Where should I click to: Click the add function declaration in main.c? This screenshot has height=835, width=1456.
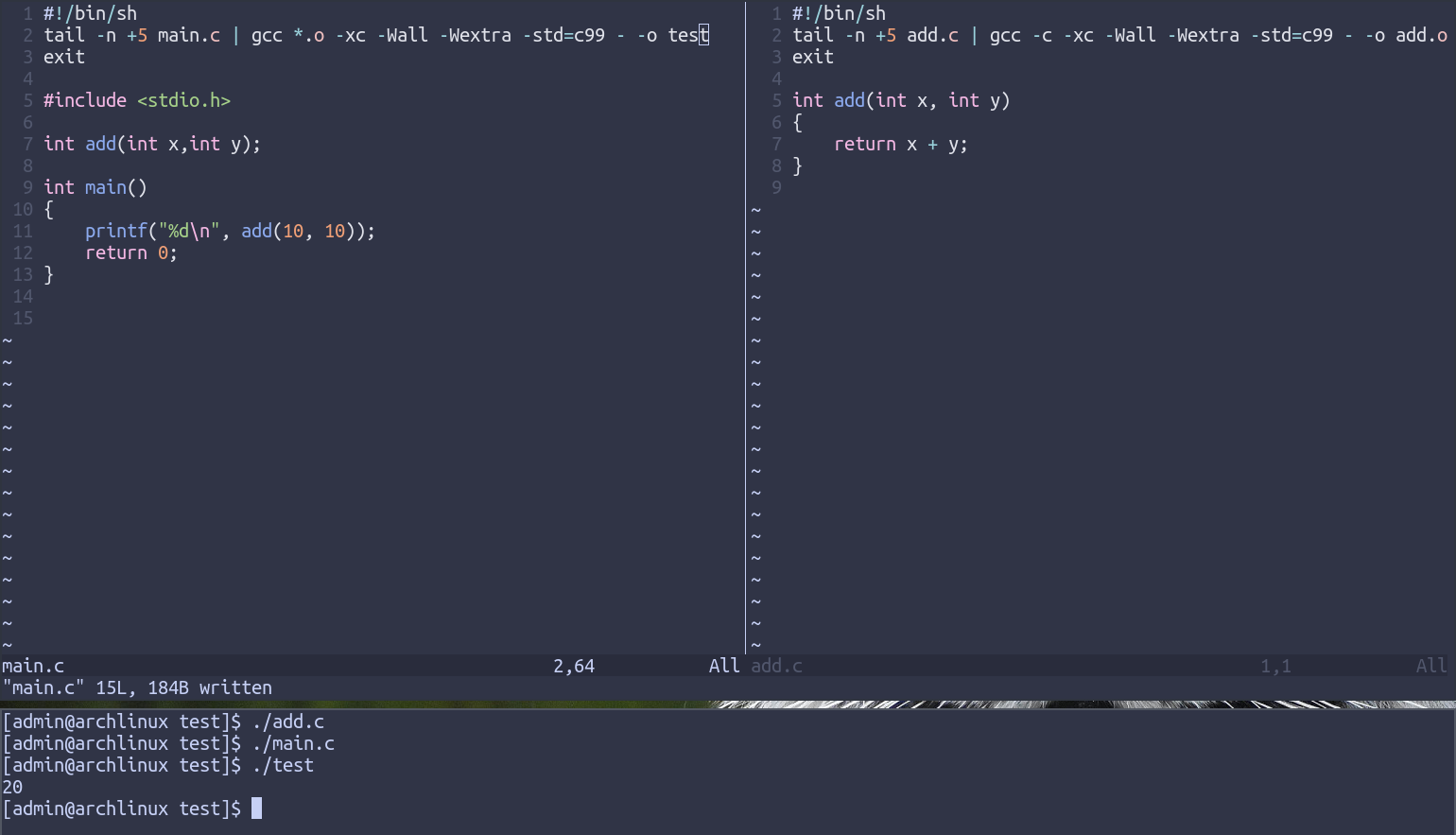(x=152, y=144)
